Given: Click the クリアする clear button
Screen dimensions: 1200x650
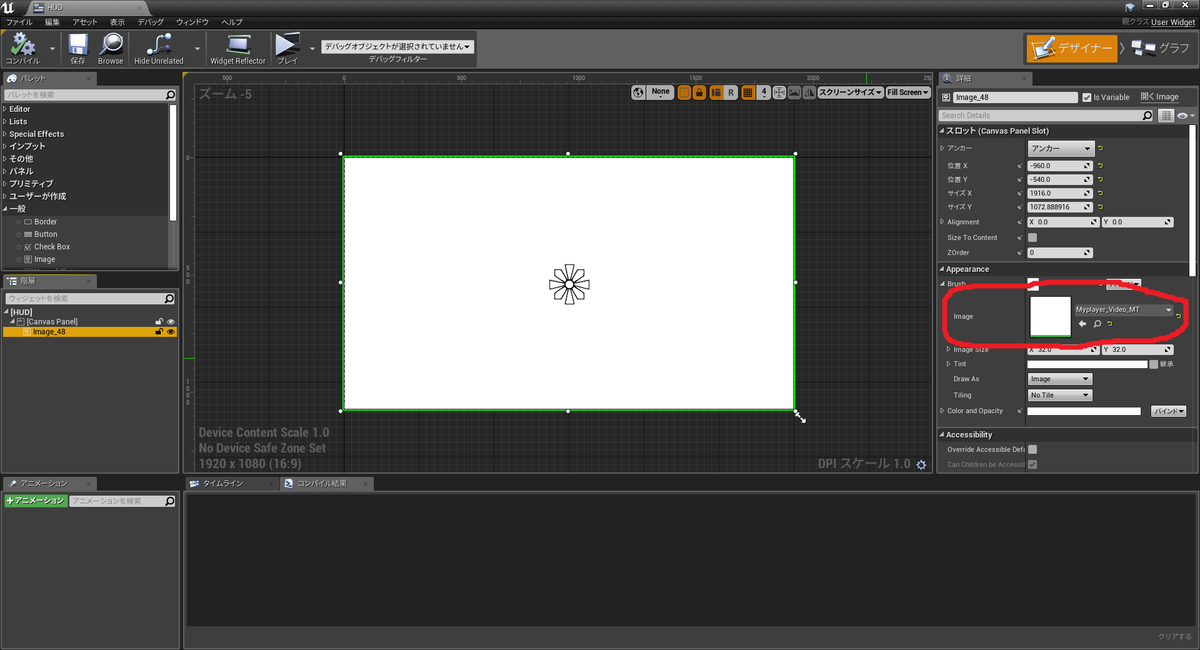Looking at the screenshot, I should 1175,636.
